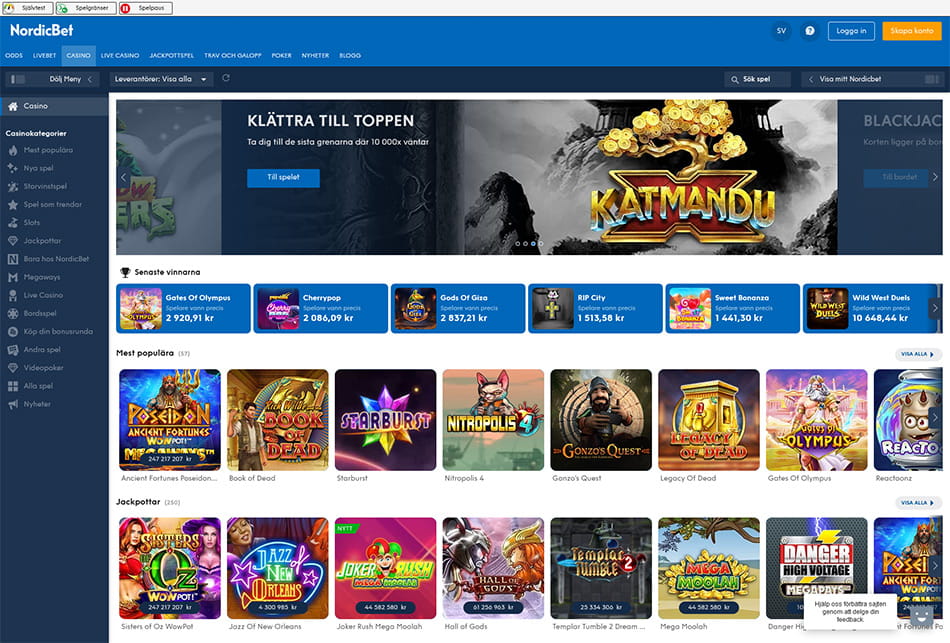
Task: Click the sparkle icon for Nya spel
Action: pos(13,168)
